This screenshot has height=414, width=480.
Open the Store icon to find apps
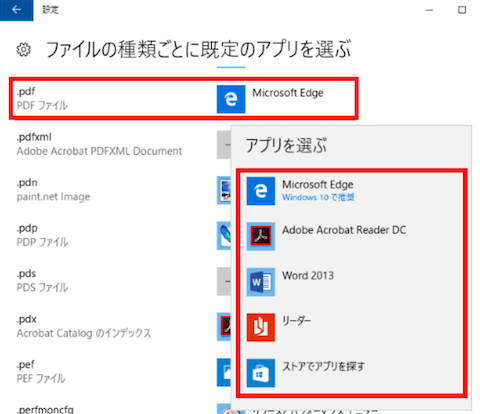click(261, 373)
